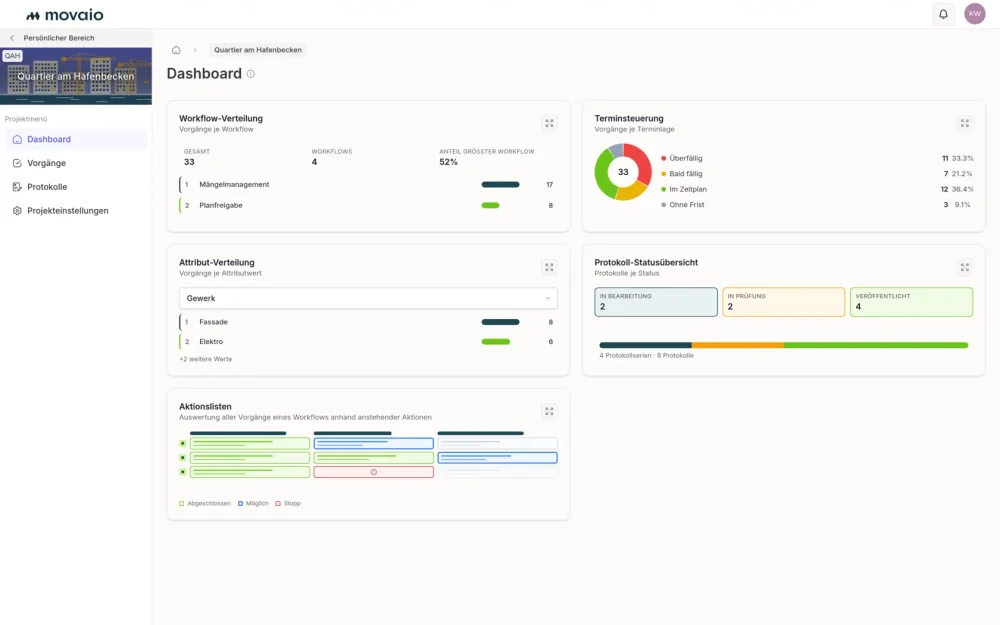Open the Dashboard menu item
Viewport: 1000px width, 625px height.
point(77,139)
